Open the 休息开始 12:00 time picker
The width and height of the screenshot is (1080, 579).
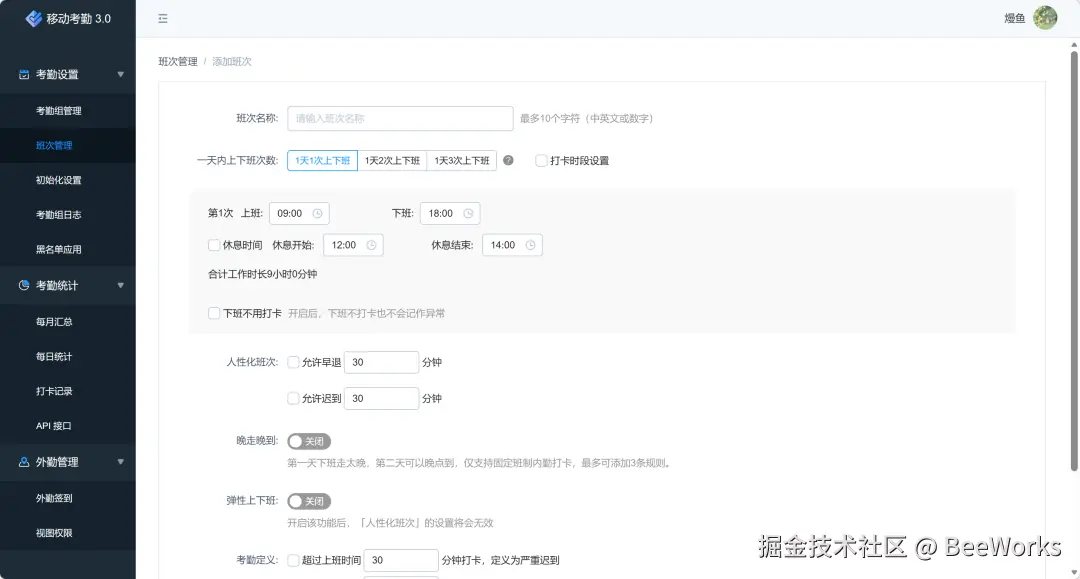pyautogui.click(x=353, y=245)
